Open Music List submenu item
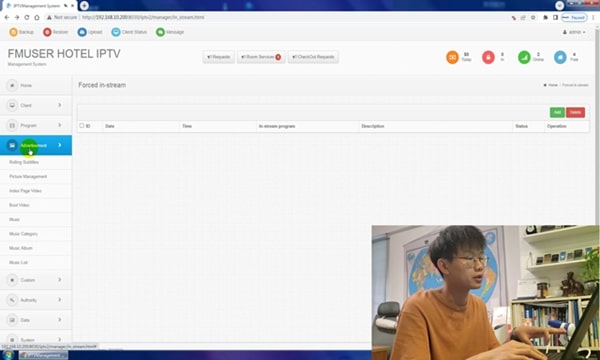Viewport: 600px width, 360px height. 18,262
